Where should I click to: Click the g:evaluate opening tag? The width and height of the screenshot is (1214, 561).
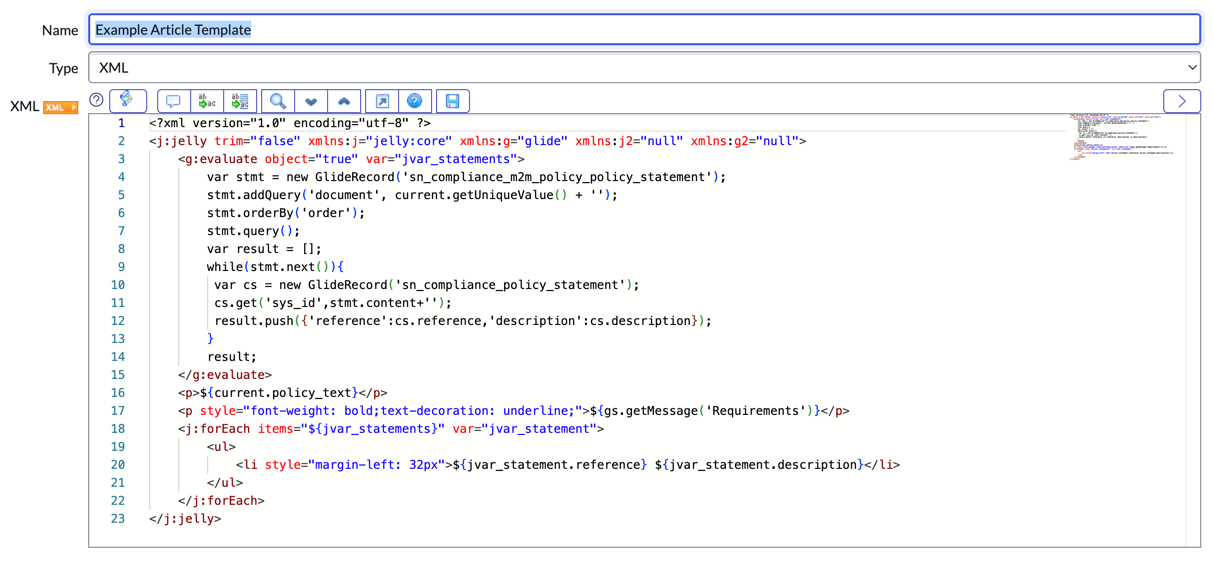[351, 159]
